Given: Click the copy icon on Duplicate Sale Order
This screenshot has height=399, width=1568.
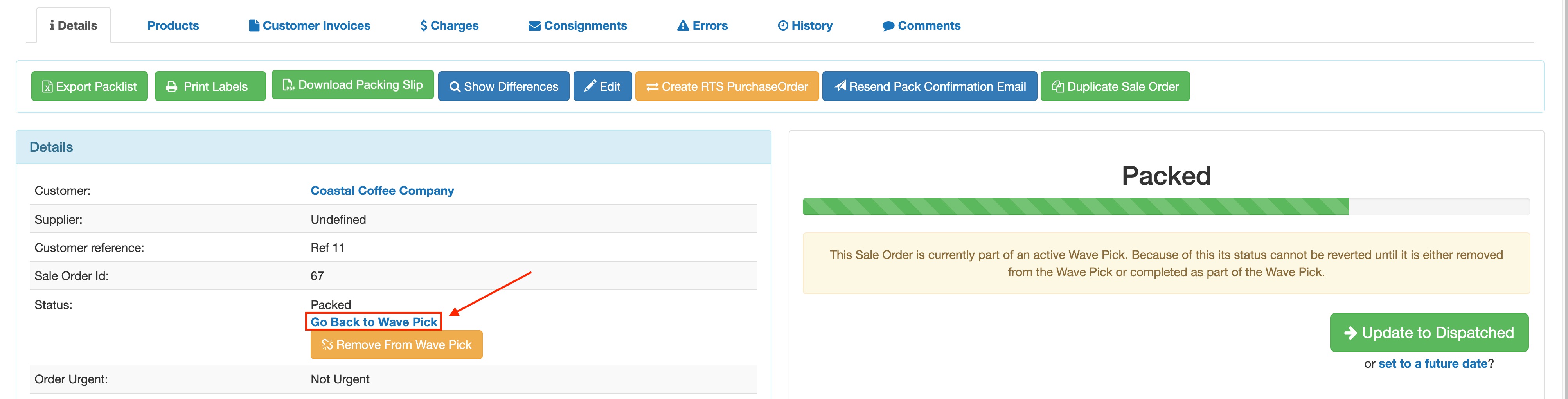Looking at the screenshot, I should tap(1057, 86).
